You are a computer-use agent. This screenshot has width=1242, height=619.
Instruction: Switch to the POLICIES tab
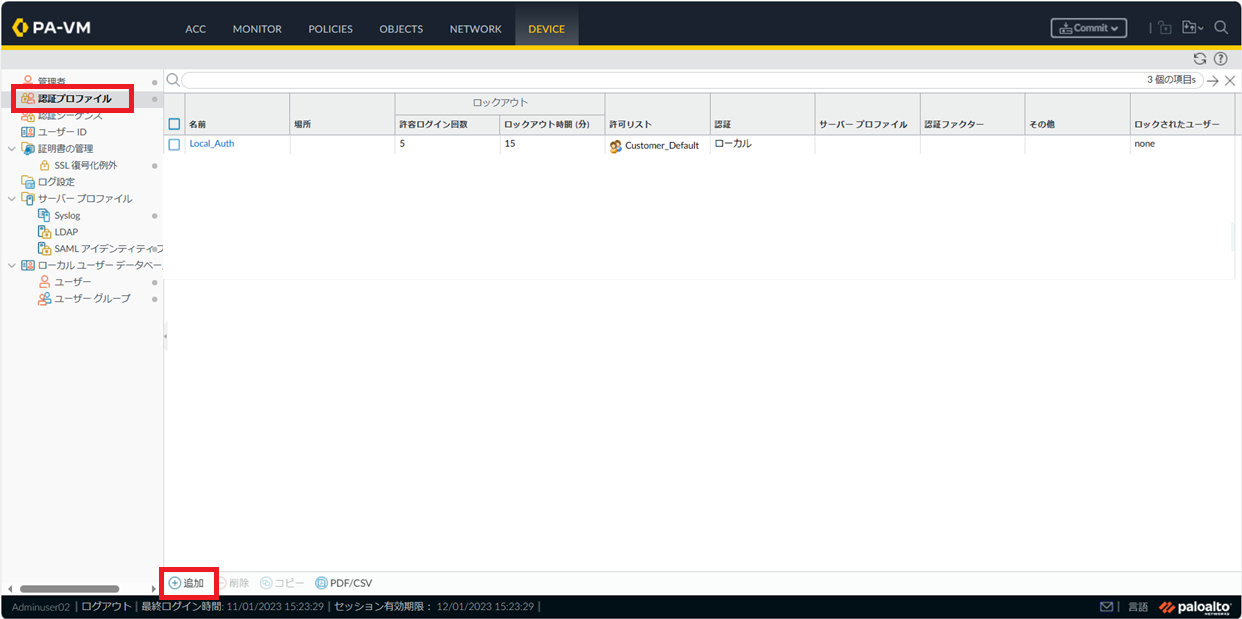pyautogui.click(x=330, y=29)
